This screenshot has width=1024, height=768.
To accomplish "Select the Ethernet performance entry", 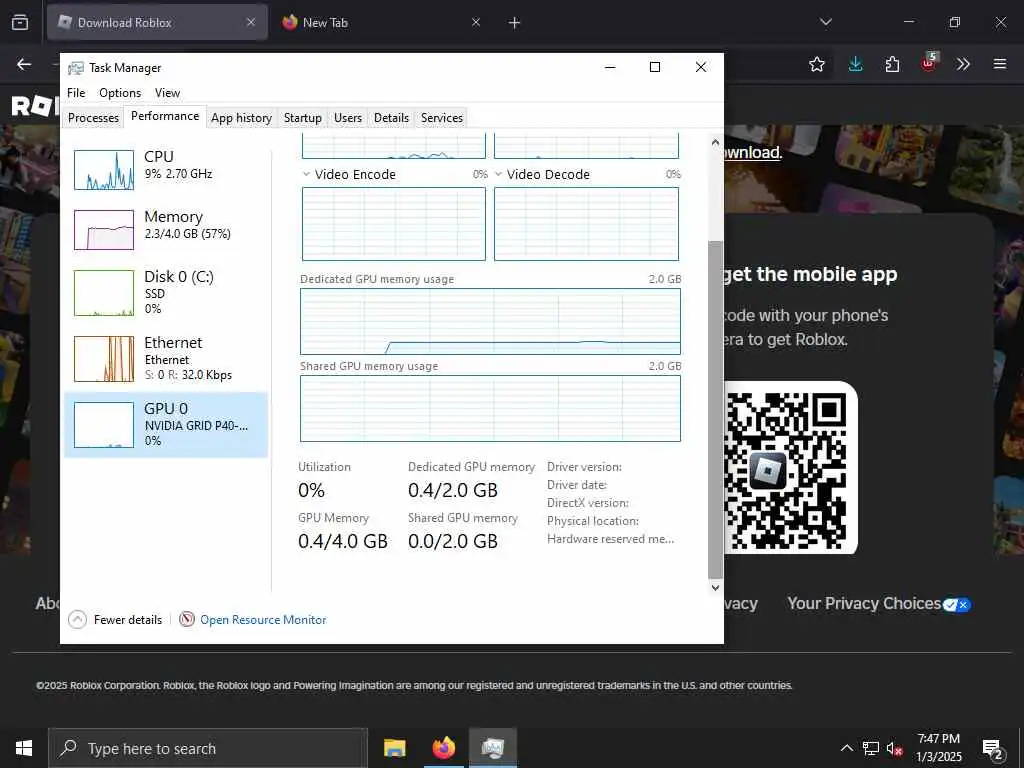I will (x=166, y=359).
